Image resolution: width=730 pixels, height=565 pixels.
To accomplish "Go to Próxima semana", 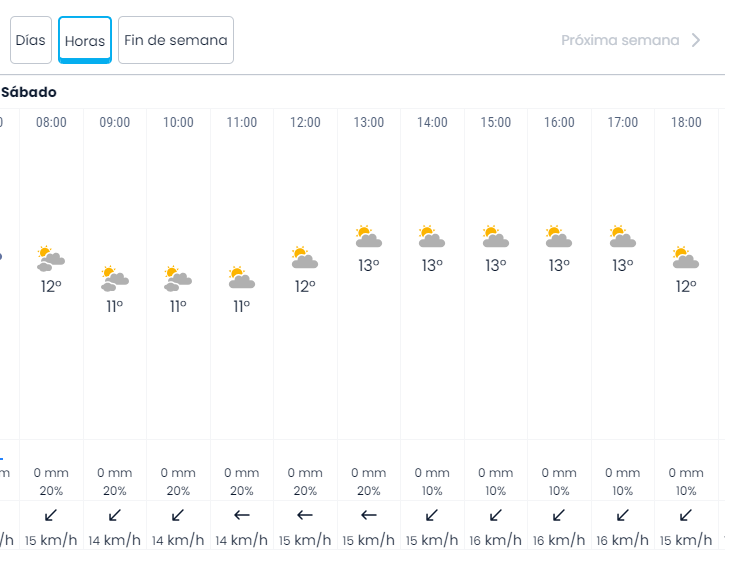I will (620, 40).
